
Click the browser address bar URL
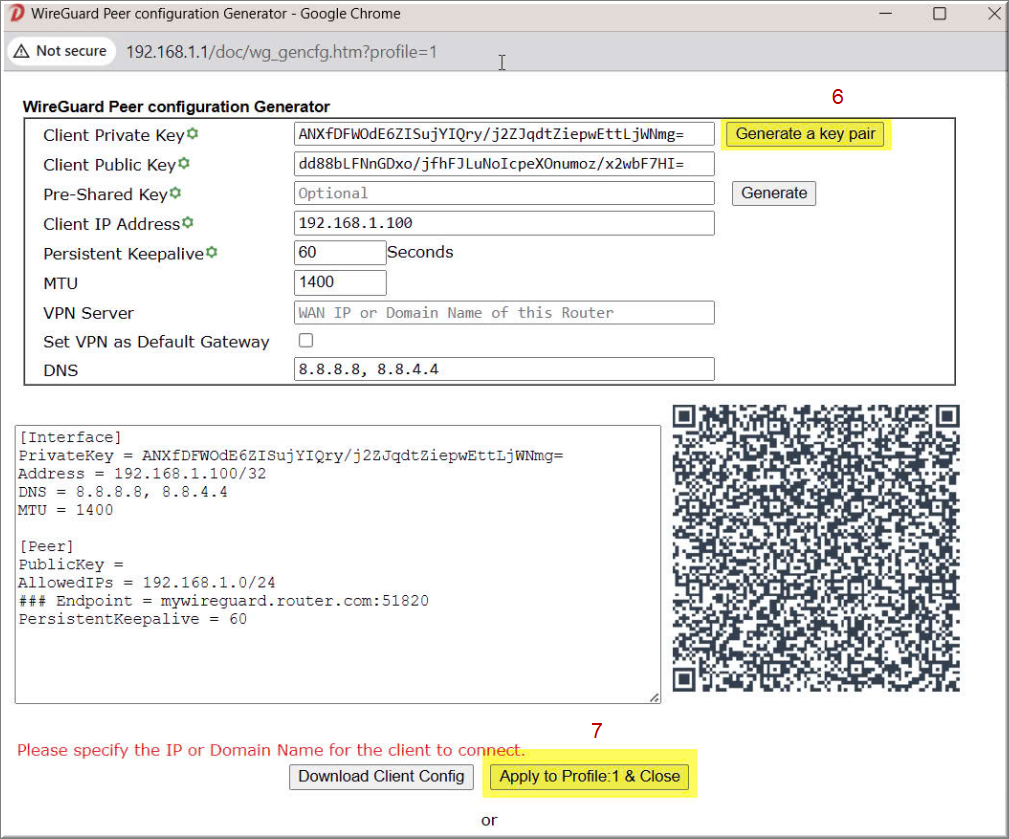pyautogui.click(x=281, y=52)
